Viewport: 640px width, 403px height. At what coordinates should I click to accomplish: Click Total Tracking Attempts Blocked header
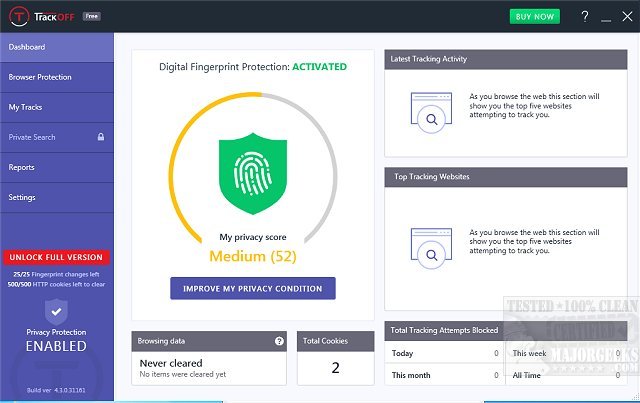(506, 331)
